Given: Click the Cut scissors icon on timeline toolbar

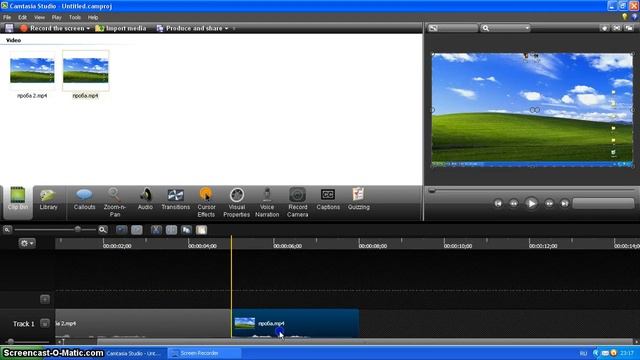Looking at the screenshot, I should [156, 230].
